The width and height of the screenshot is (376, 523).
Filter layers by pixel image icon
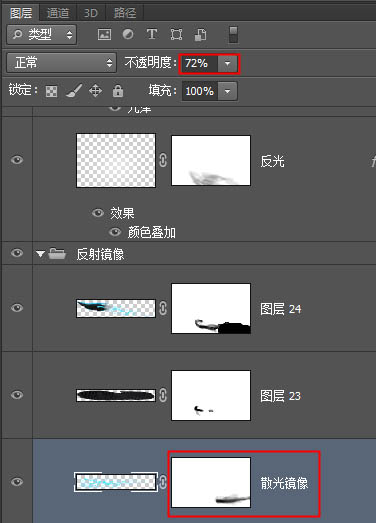click(104, 34)
